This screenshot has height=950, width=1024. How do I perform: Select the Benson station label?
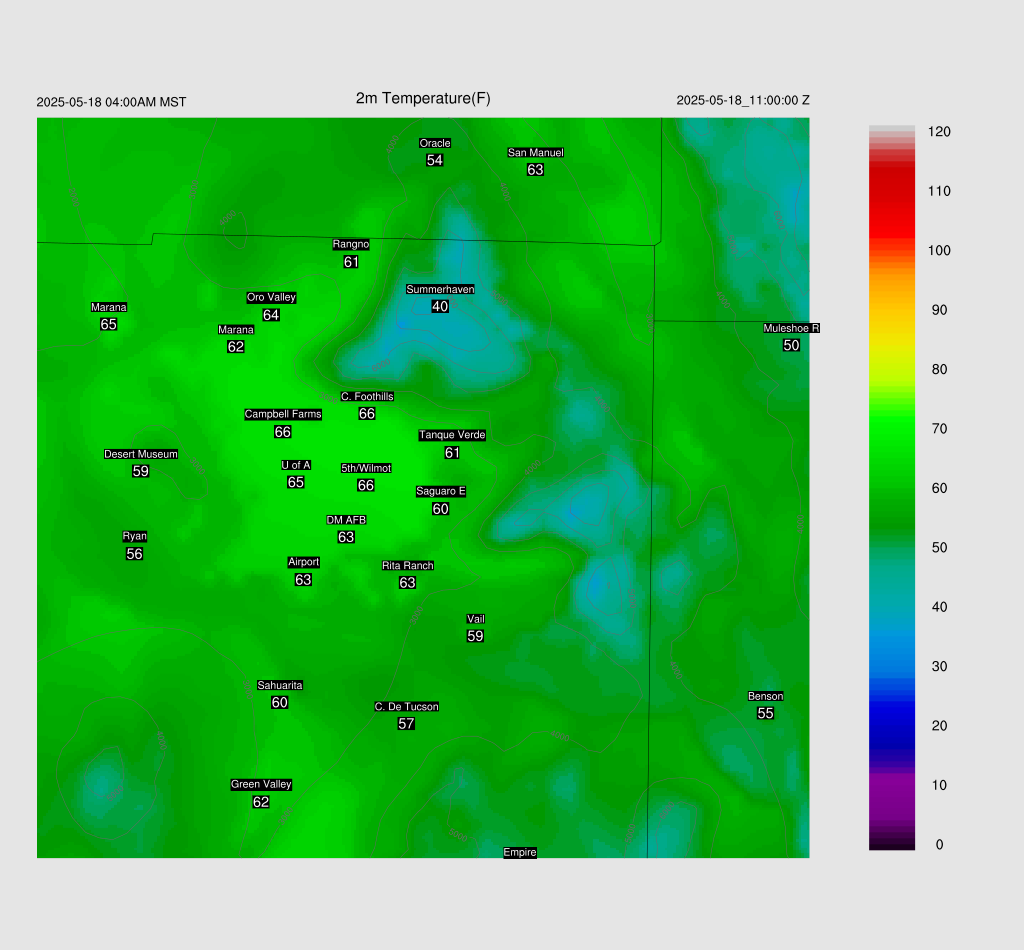765,696
